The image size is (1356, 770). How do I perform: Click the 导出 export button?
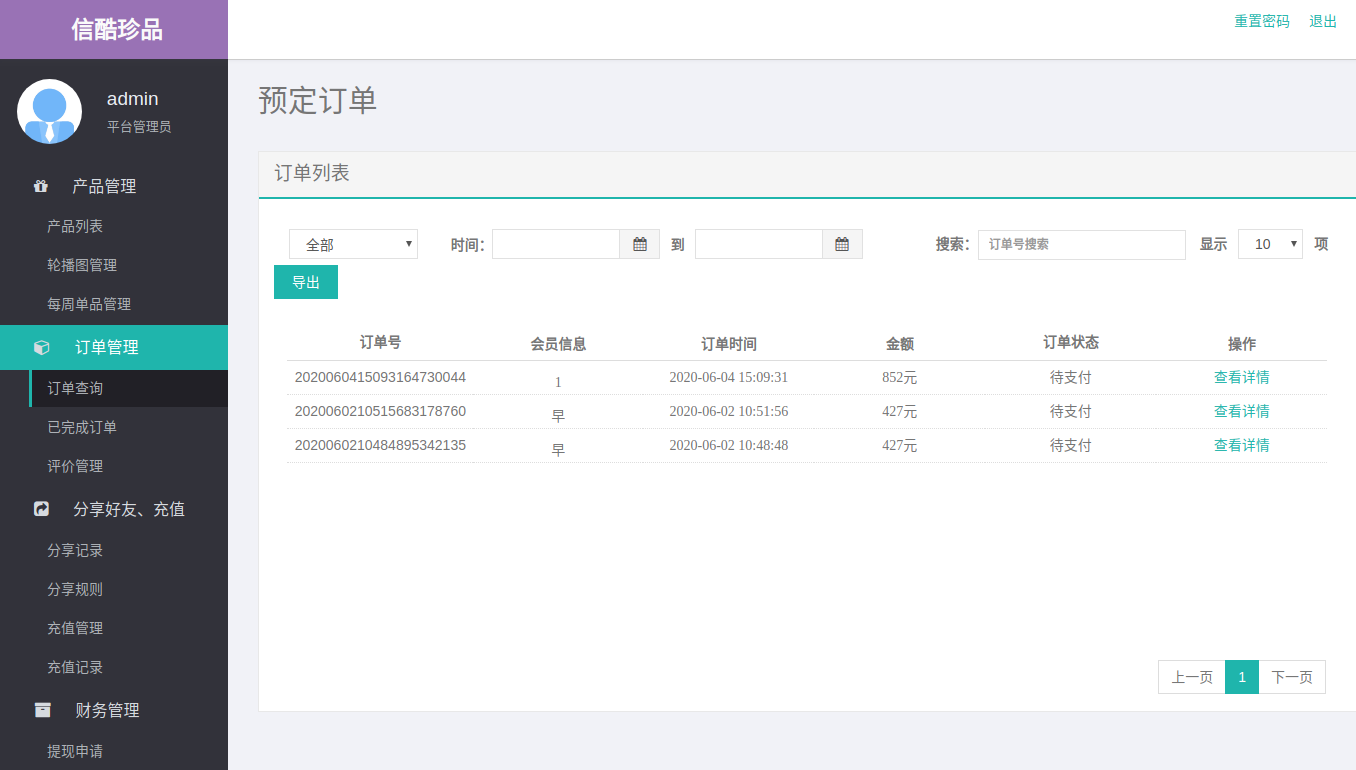(306, 282)
